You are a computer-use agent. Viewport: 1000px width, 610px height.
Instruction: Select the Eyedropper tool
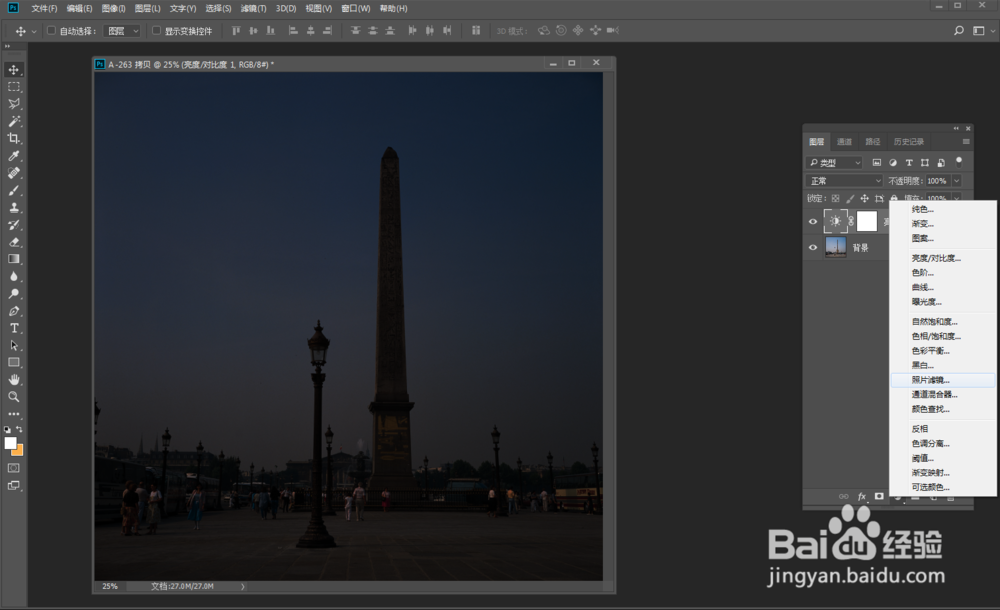[x=13, y=156]
